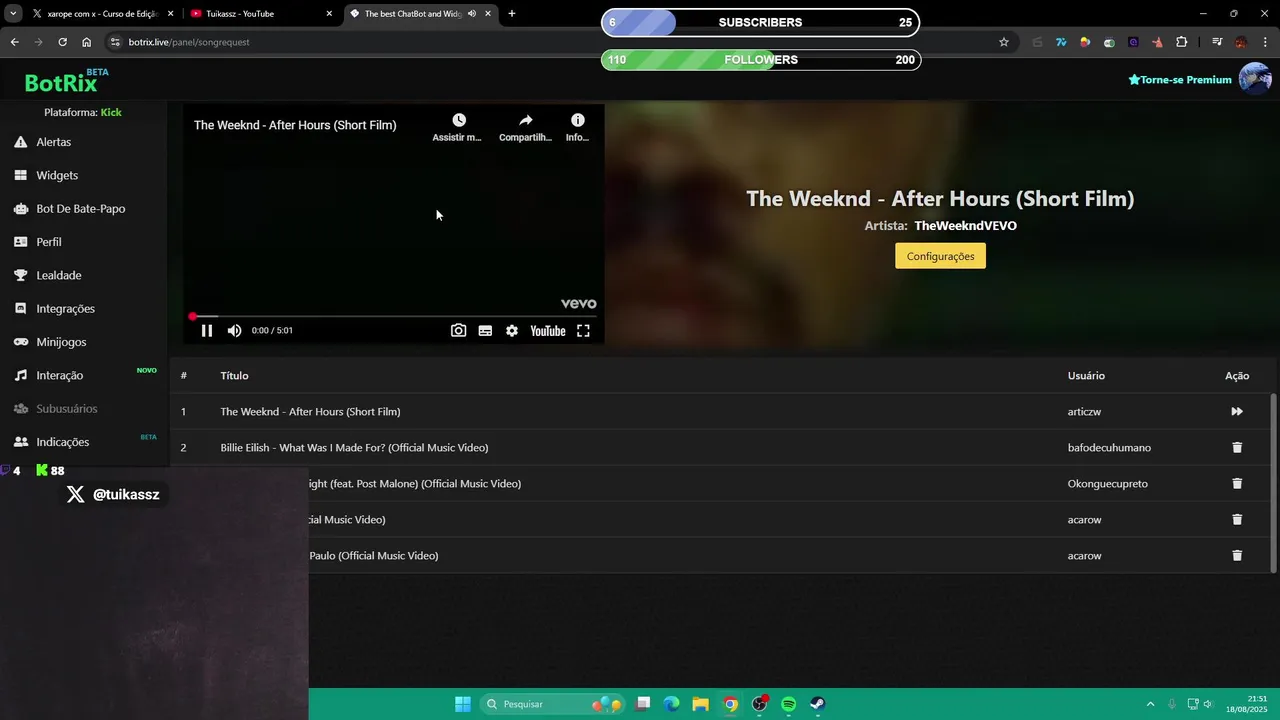Open the tab search dropdown
This screenshot has width=1280, height=720.
click(x=12, y=14)
